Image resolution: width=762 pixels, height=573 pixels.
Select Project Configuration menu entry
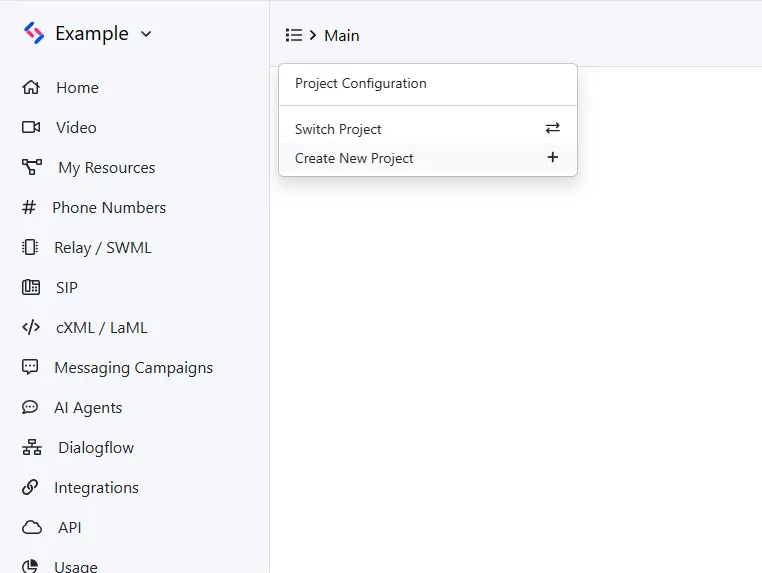360,84
